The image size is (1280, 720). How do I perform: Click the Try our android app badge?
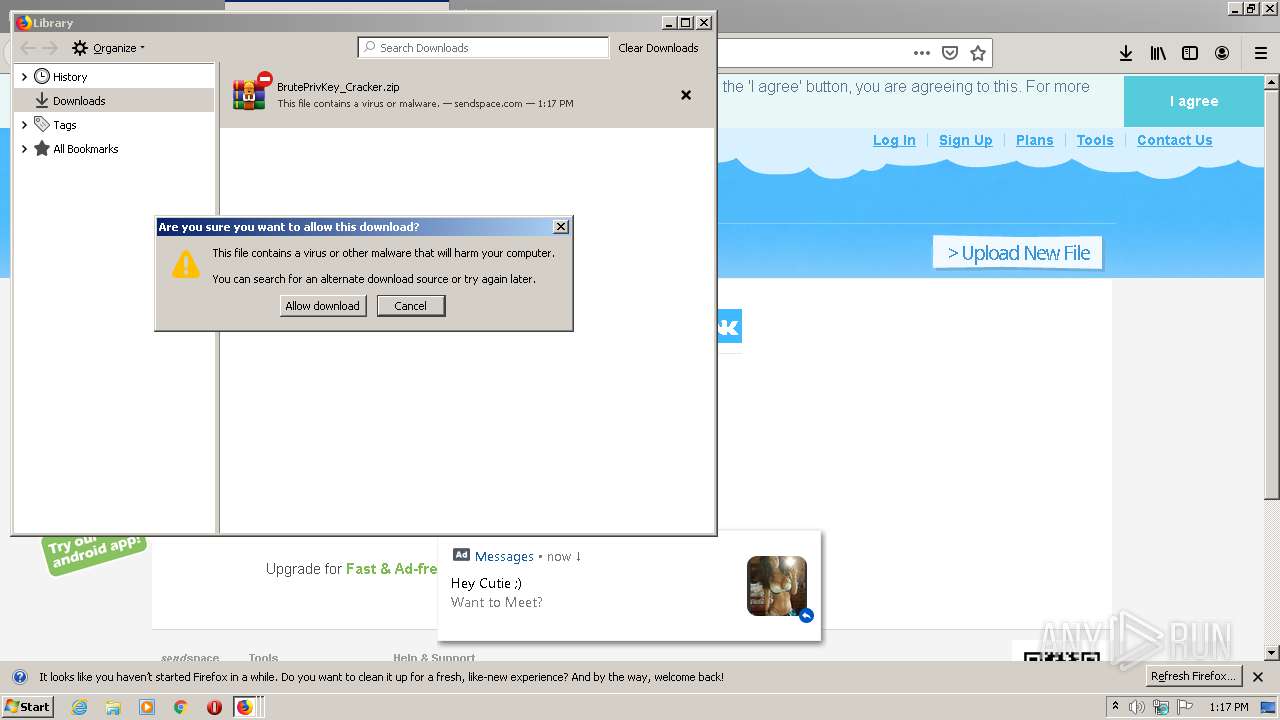coord(95,553)
